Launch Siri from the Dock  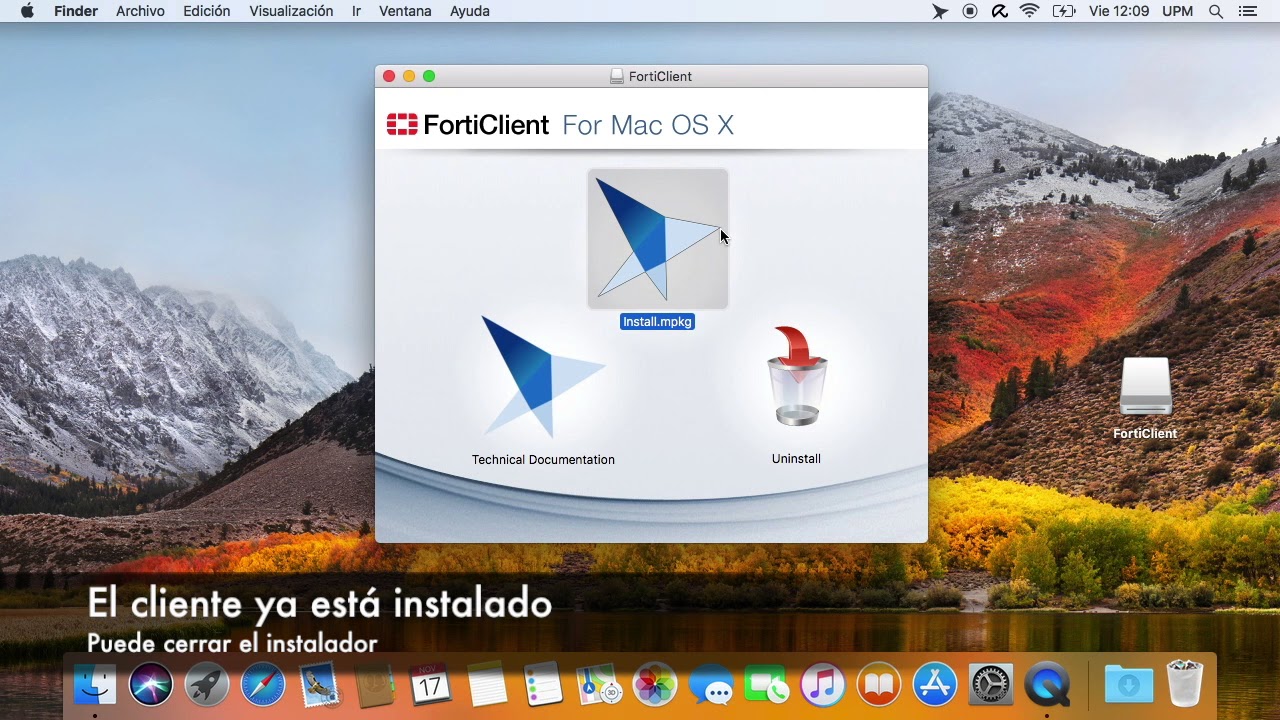(x=151, y=685)
